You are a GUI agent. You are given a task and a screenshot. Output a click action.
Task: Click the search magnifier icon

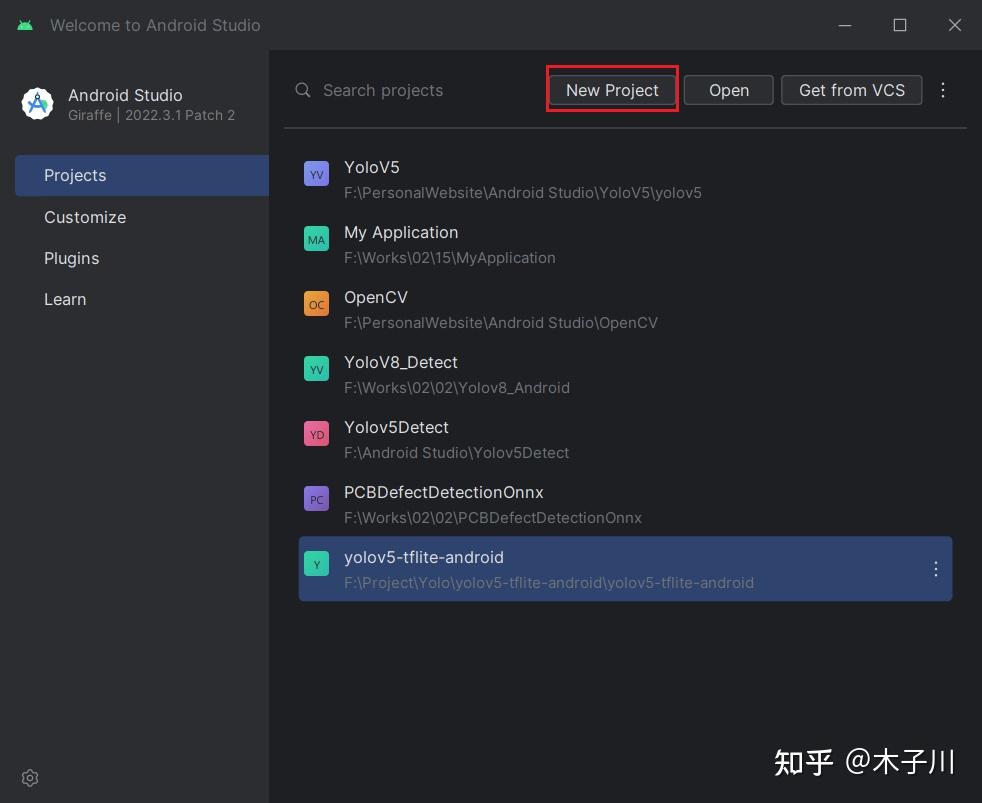coord(302,90)
